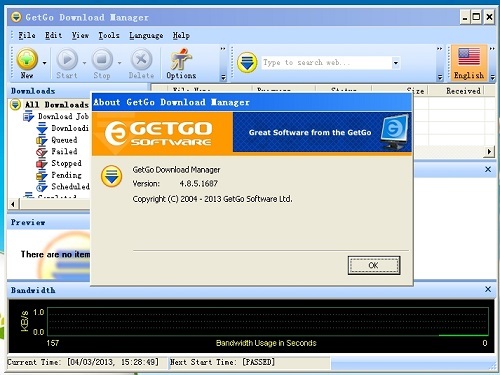The width and height of the screenshot is (500, 375).
Task: Select All Downloads in the tree
Action: pyautogui.click(x=57, y=105)
